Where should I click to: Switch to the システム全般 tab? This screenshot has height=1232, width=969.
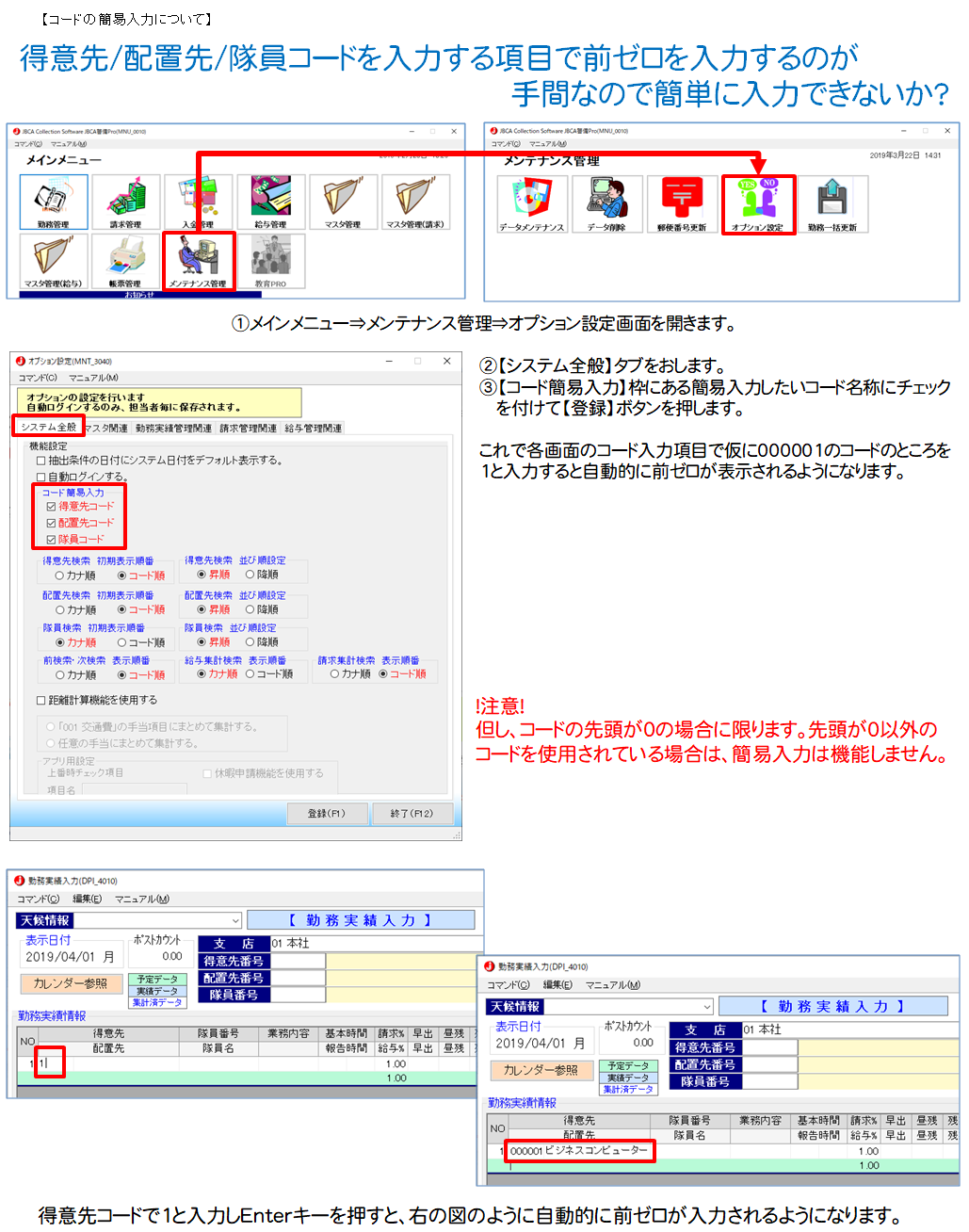pos(49,428)
